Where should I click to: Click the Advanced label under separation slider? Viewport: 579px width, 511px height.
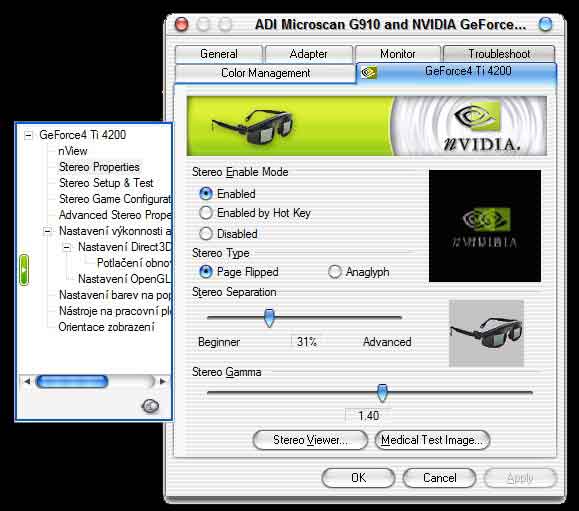point(387,342)
